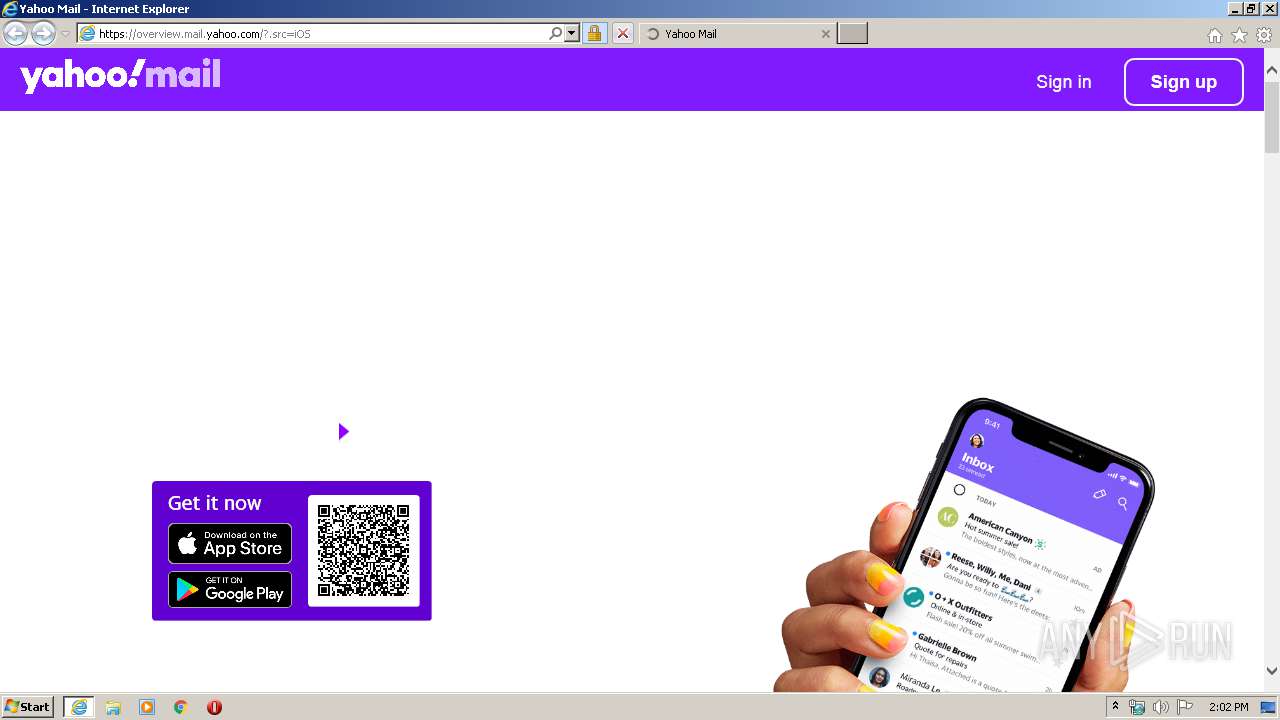Switch to Internet Explorer taskbar button
Viewport: 1280px width, 720px height.
coord(78,707)
